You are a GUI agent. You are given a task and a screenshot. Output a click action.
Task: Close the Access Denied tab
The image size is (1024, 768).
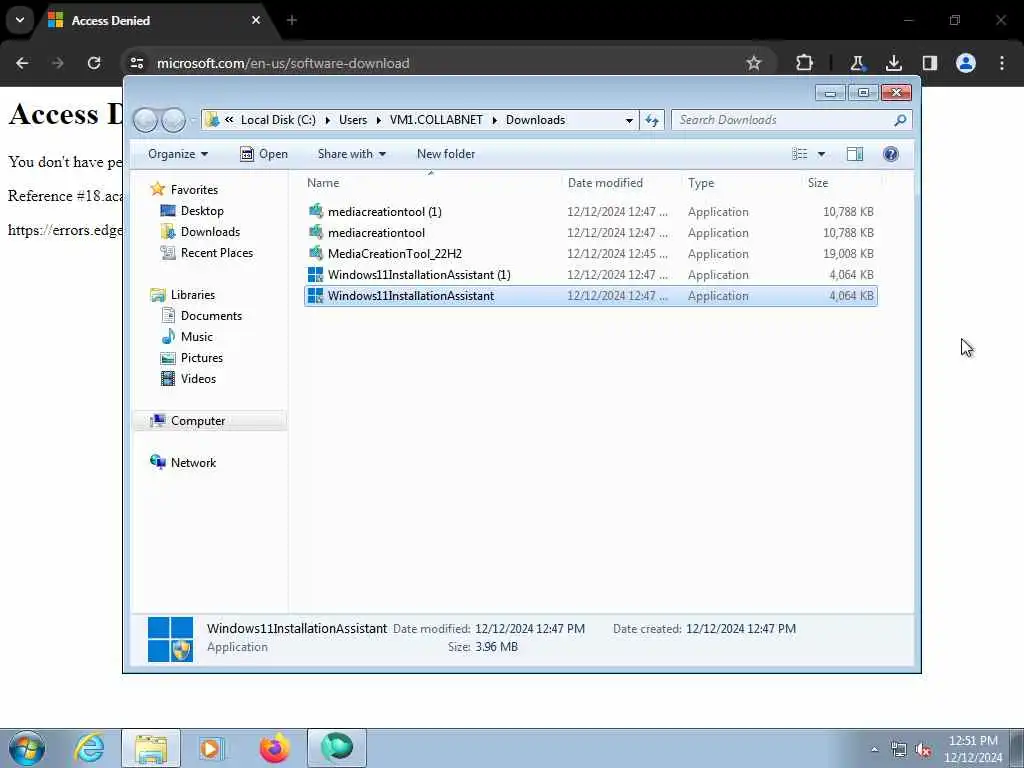256,20
